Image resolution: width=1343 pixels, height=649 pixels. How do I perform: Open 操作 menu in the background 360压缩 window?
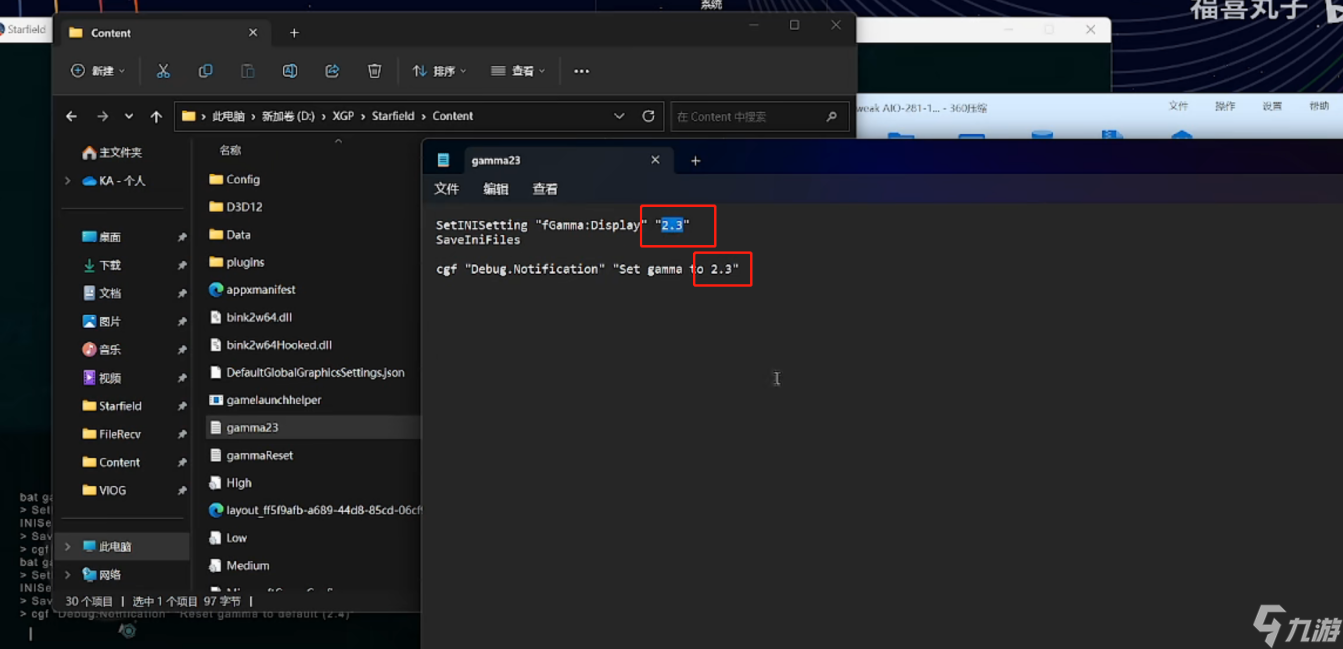[1225, 106]
